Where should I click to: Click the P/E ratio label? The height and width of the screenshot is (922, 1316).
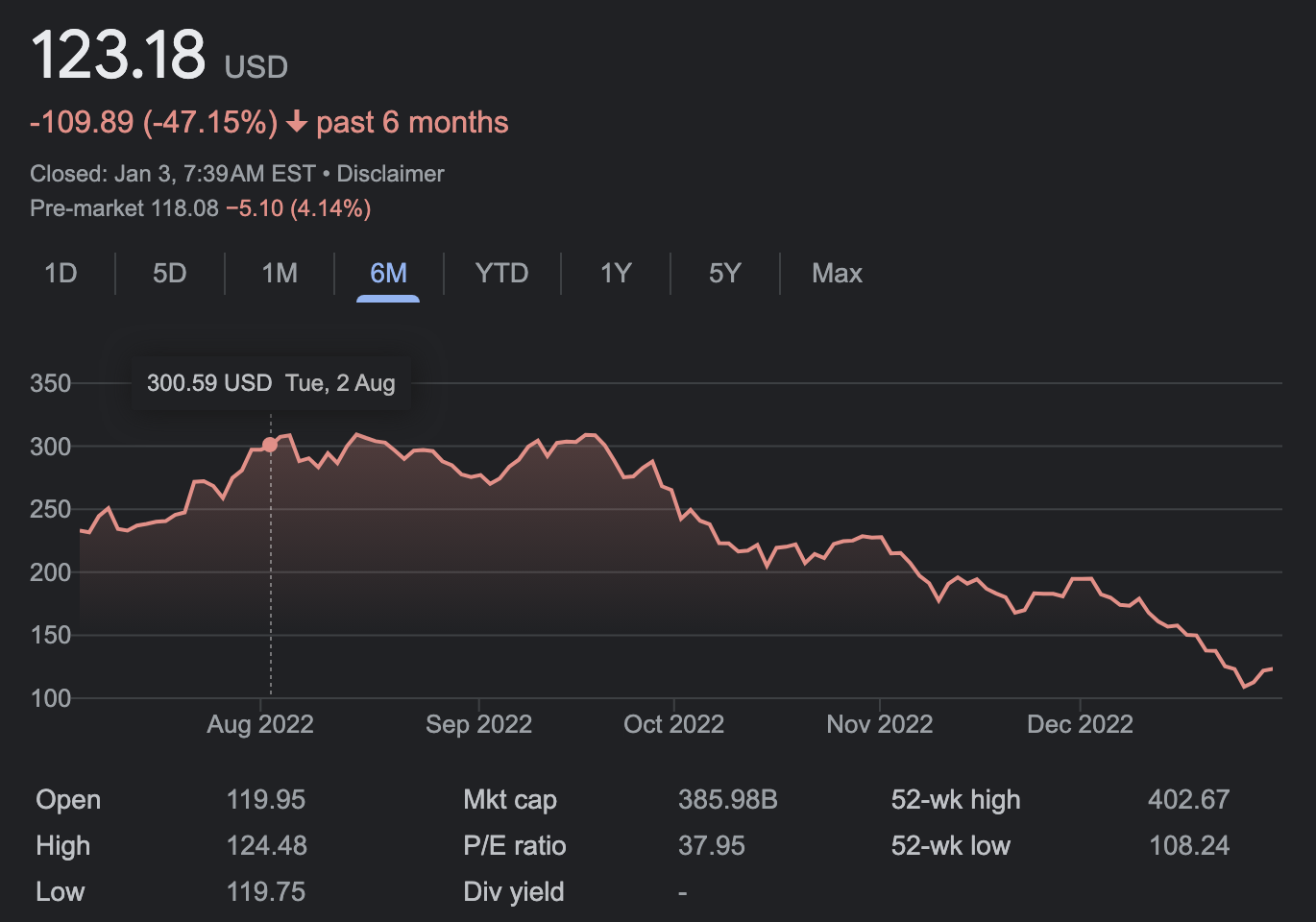pos(515,846)
